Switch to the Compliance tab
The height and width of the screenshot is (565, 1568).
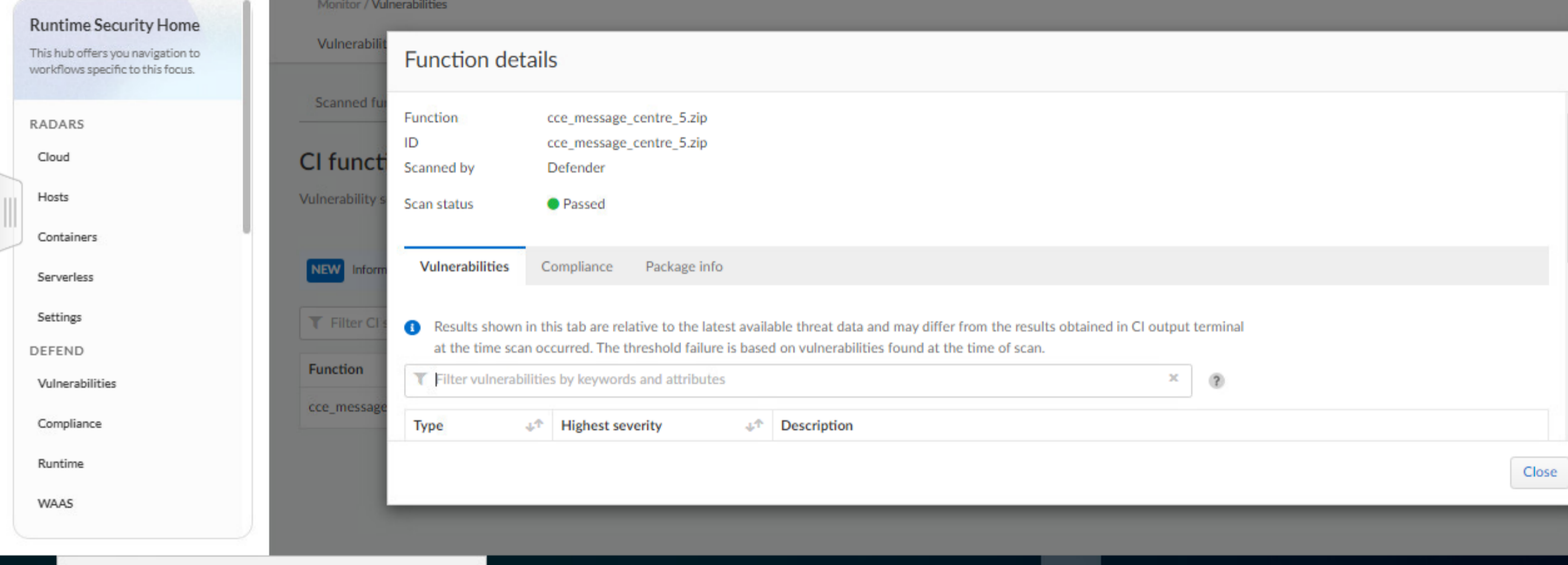[x=576, y=266]
